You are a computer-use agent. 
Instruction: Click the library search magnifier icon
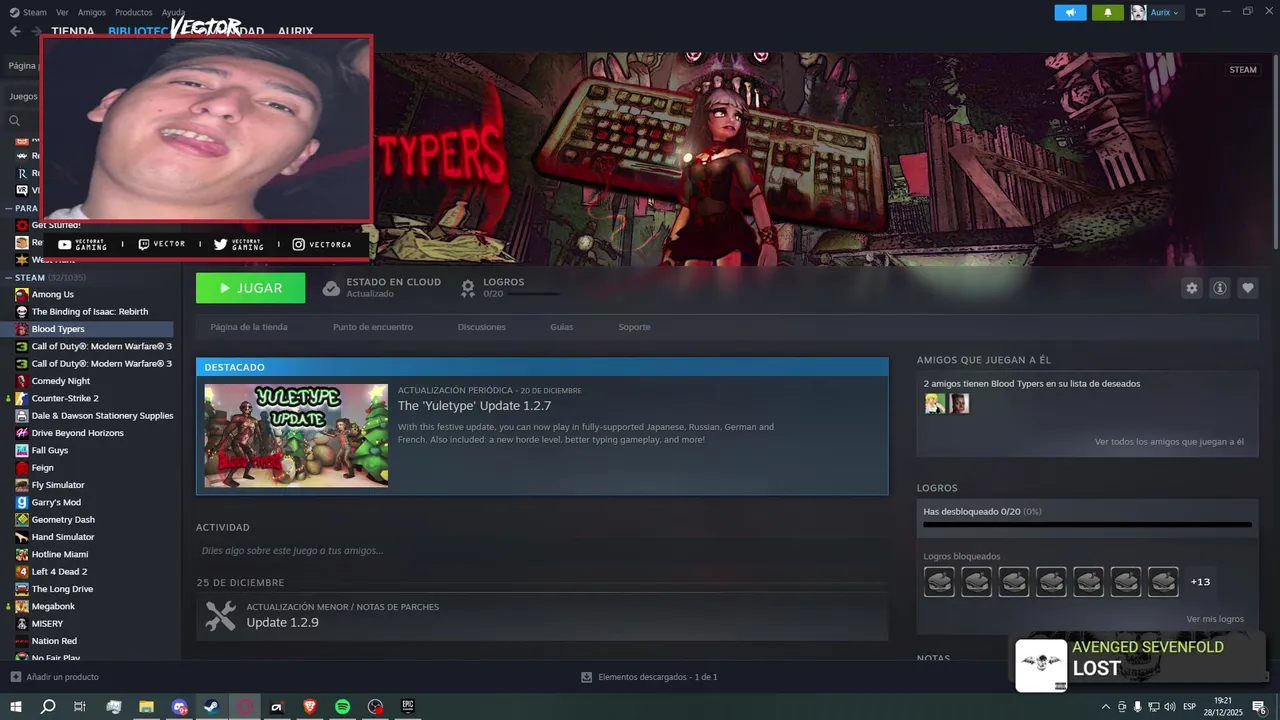[14, 120]
